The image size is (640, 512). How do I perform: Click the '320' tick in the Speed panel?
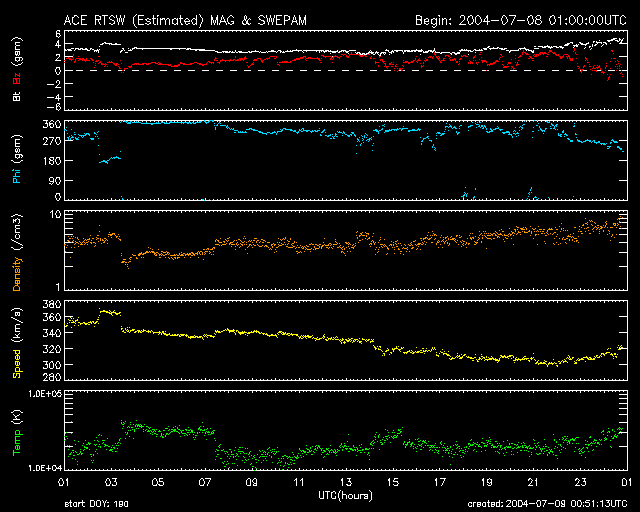52,349
